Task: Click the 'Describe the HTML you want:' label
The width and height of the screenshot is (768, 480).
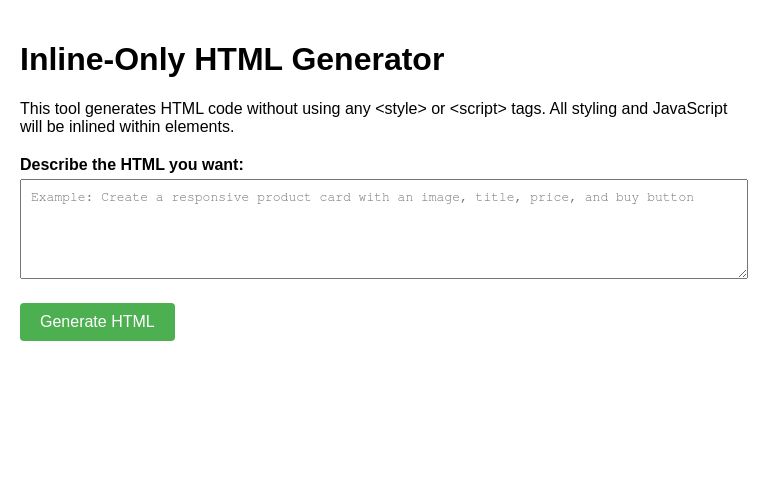Action: tap(132, 165)
